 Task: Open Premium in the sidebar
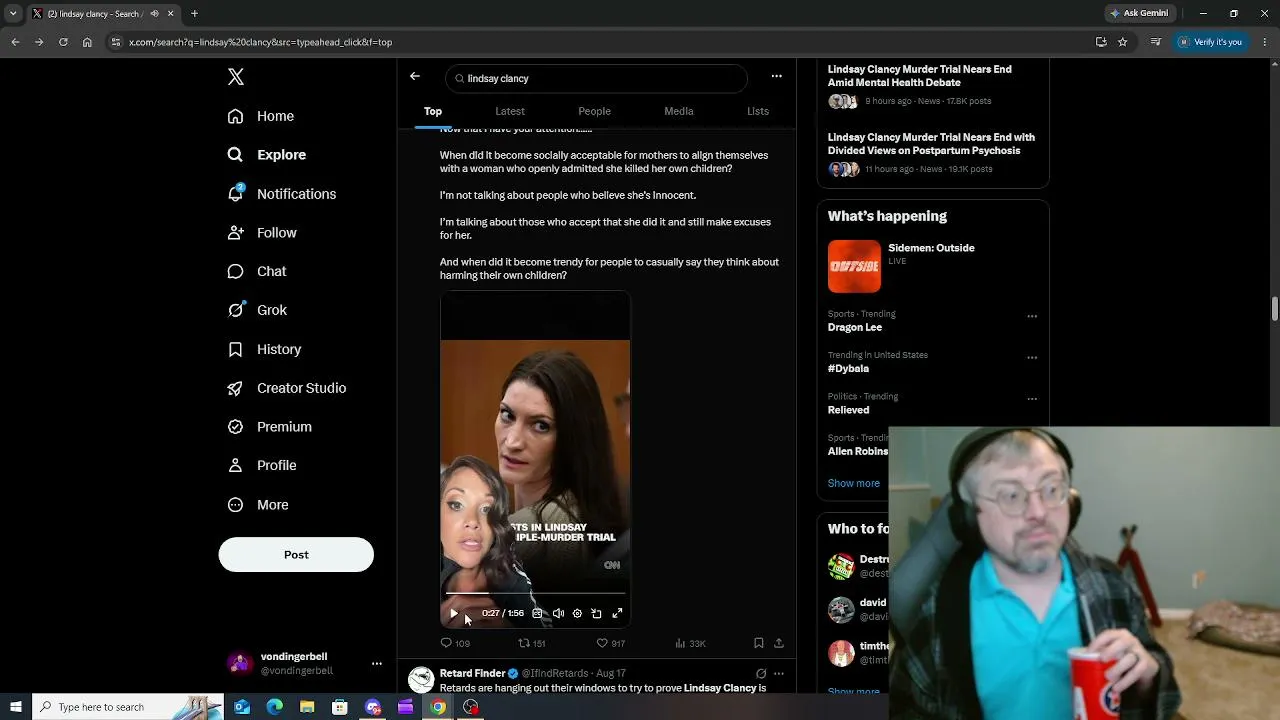269,427
